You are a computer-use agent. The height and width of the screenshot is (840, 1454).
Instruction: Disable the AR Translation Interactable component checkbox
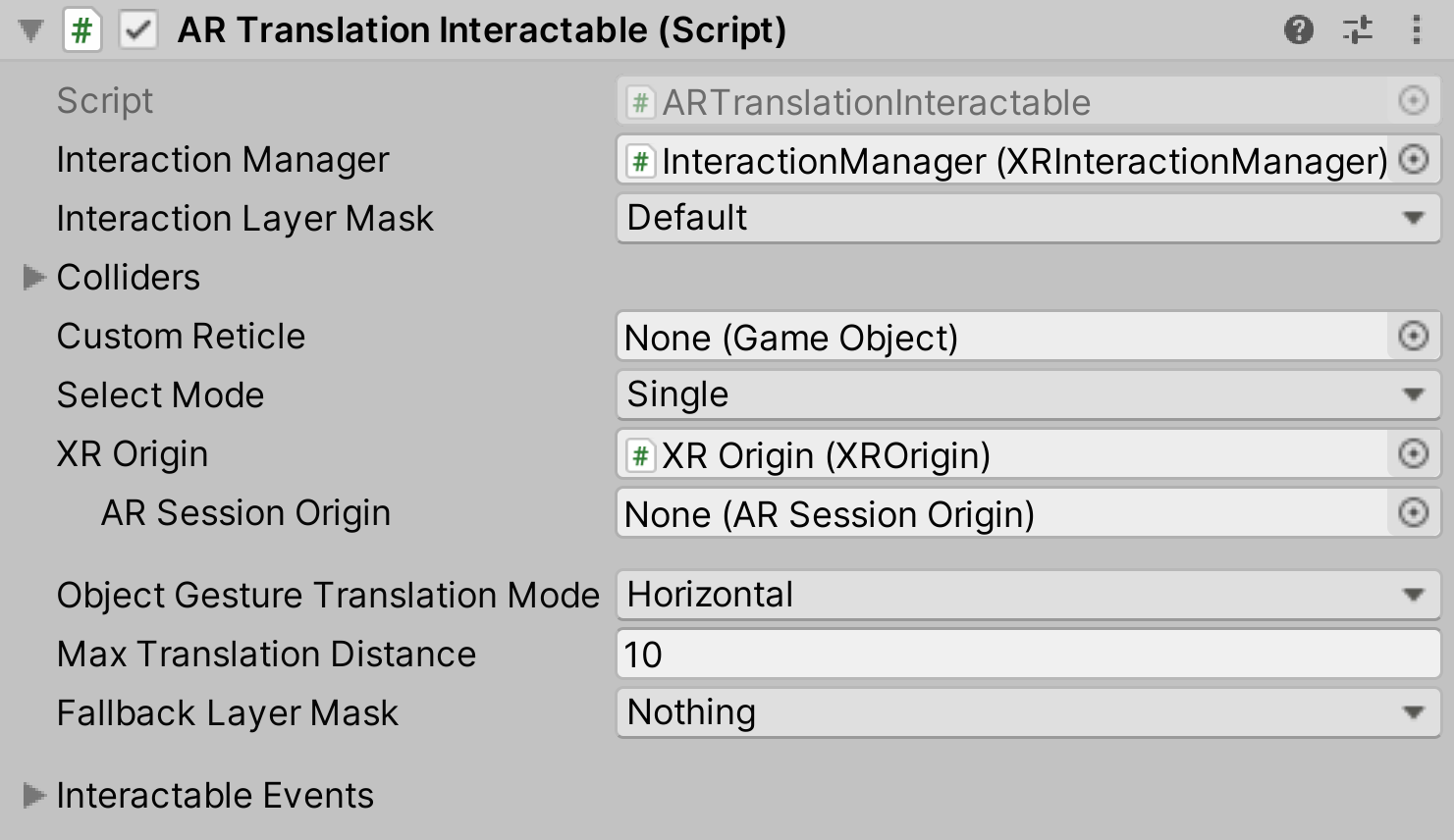(x=137, y=29)
